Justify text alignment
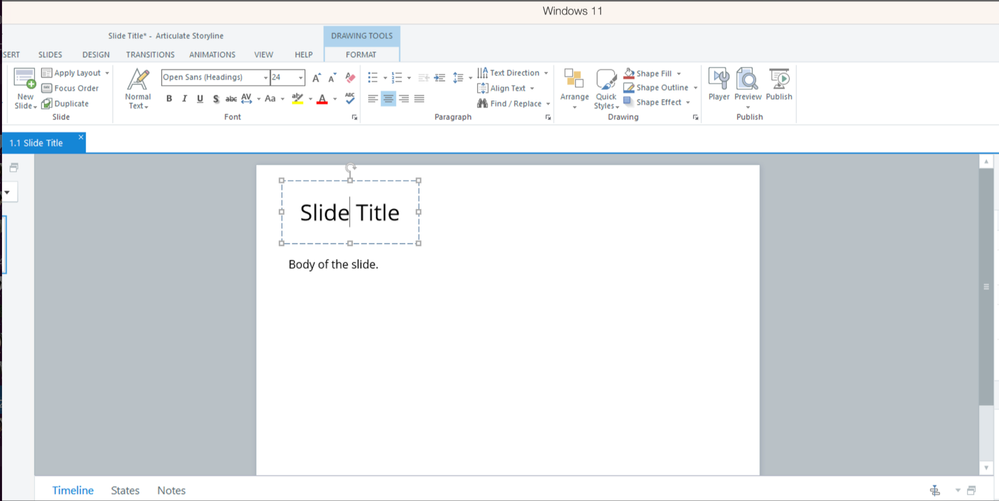Screen dimensions: 999x501 click(419, 99)
